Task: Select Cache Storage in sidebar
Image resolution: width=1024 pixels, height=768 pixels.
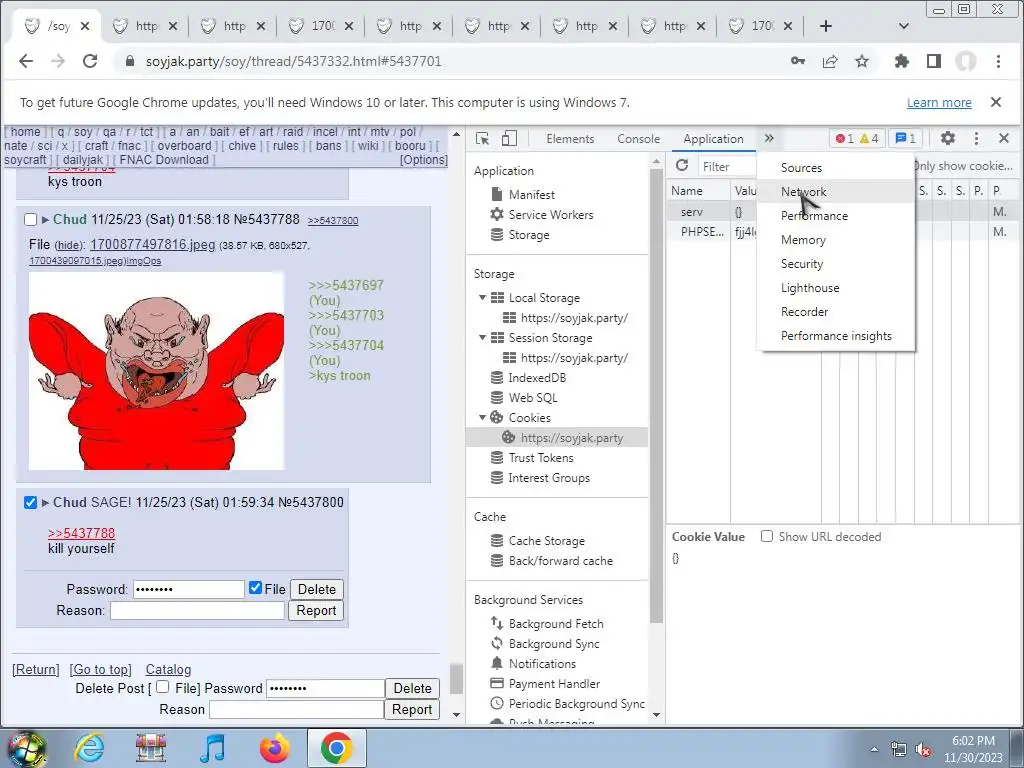Action: 546,541
